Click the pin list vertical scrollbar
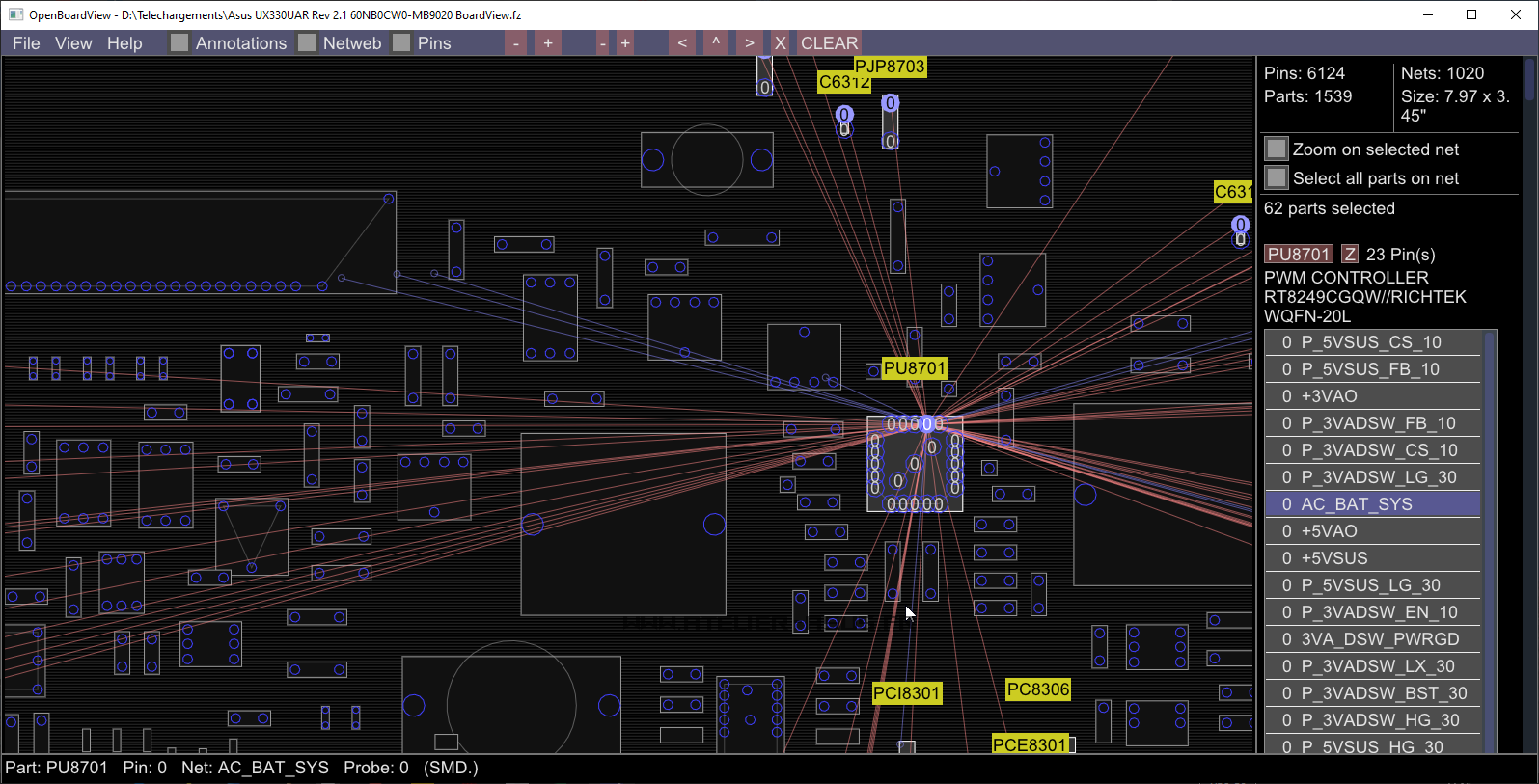Image resolution: width=1539 pixels, height=784 pixels. (1490, 540)
